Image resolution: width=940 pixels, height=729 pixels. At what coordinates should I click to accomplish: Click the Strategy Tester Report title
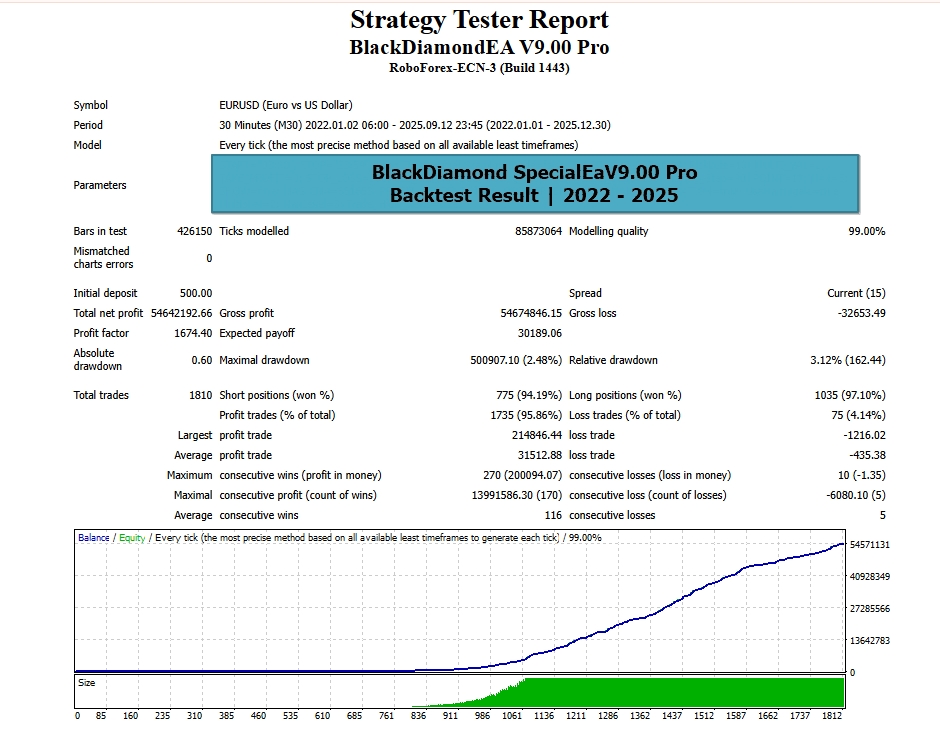click(479, 20)
